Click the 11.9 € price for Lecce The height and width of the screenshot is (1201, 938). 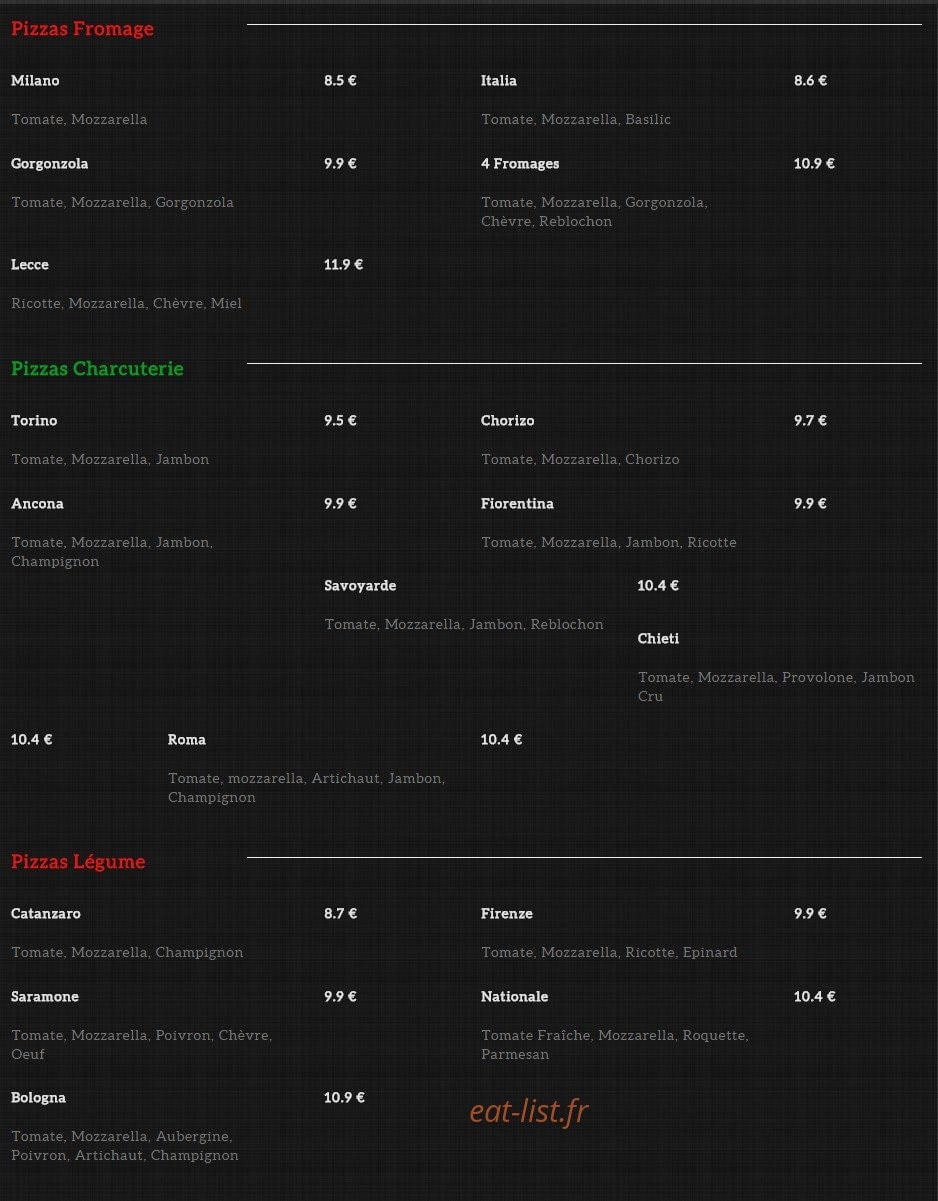(x=343, y=265)
